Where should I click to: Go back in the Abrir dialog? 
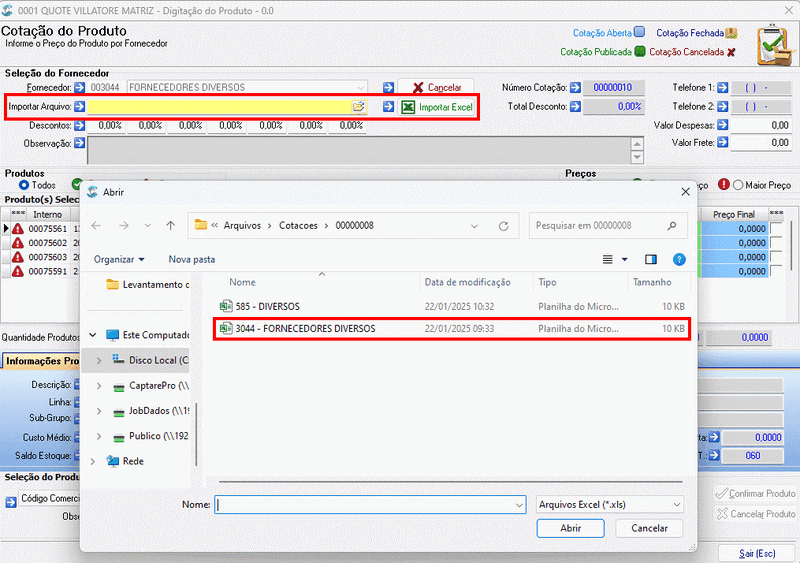coord(96,225)
